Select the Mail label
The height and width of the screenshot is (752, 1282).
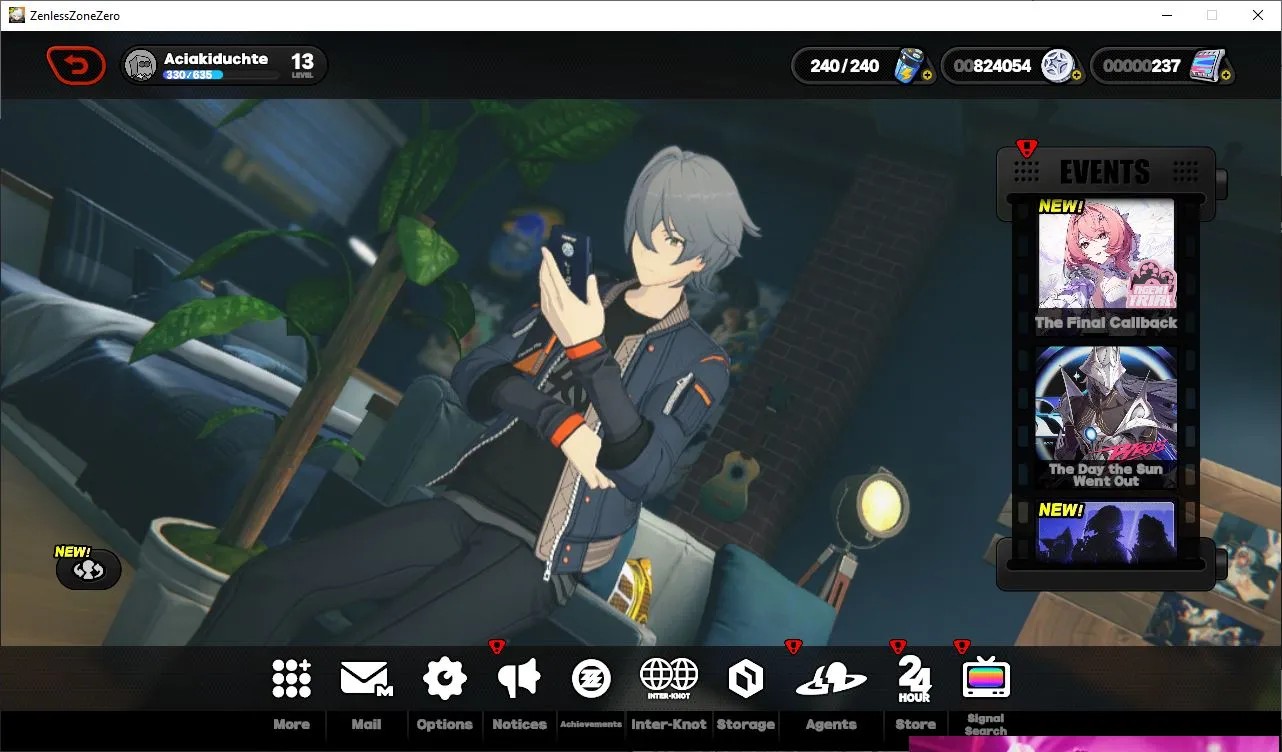point(366,724)
